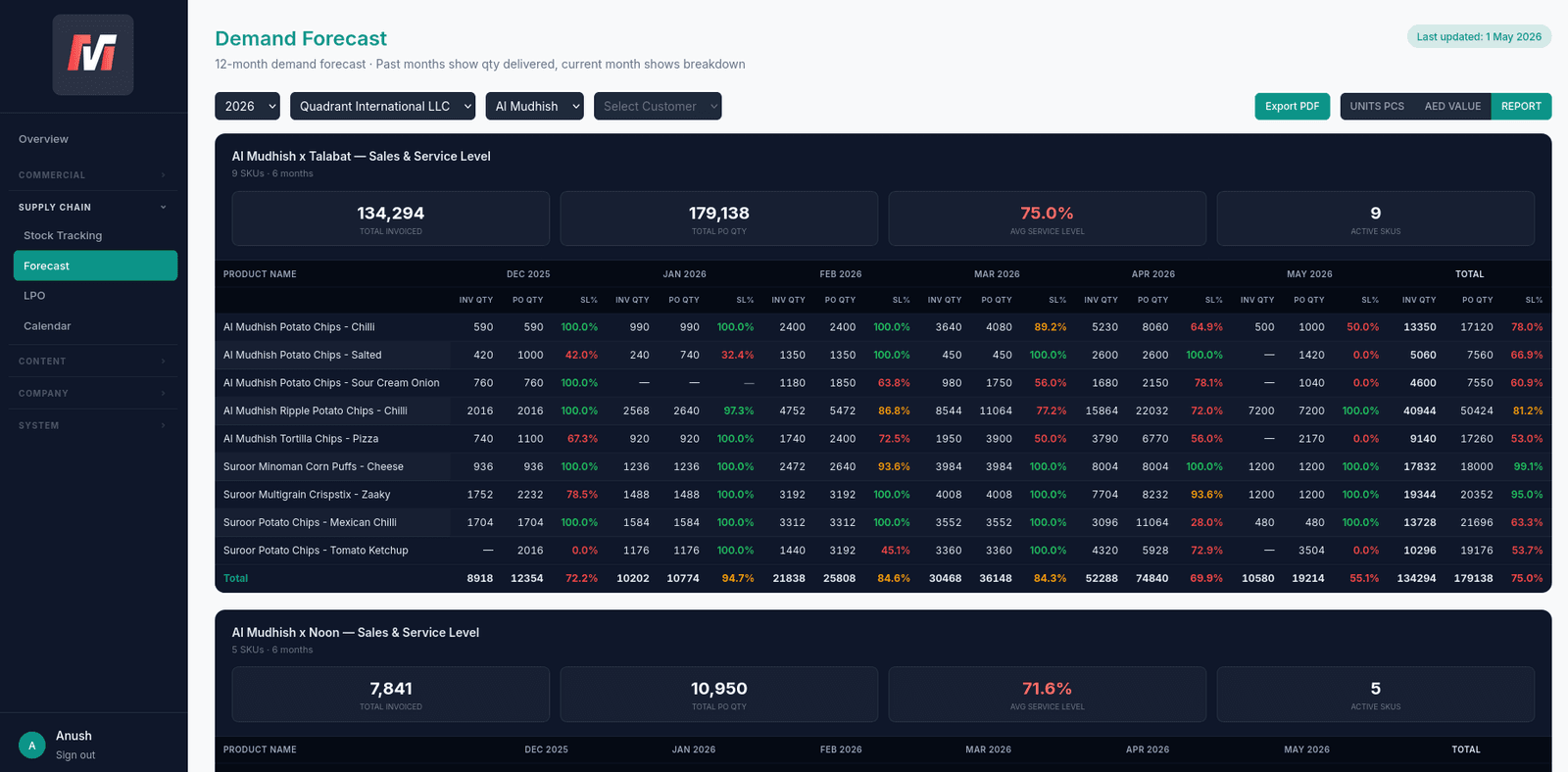Click Al Mudhish Potato Chips - Salted row name
The width and height of the screenshot is (1568, 772).
(302, 355)
